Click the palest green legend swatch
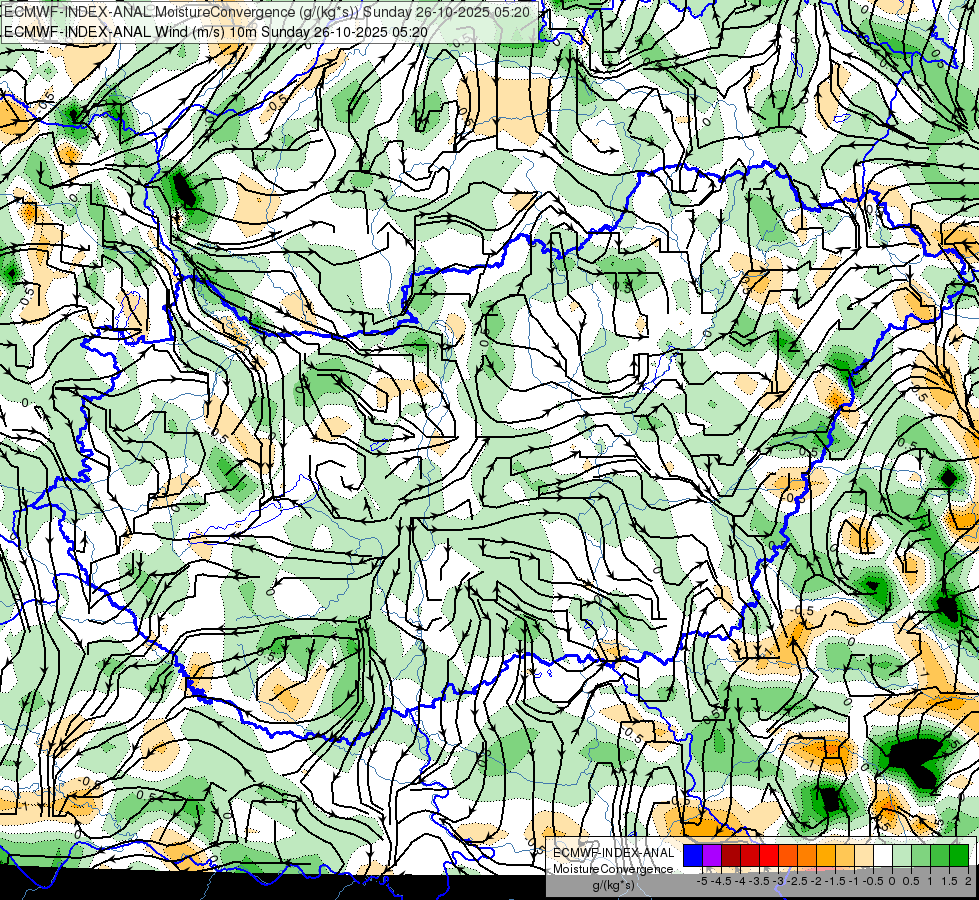 click(x=902, y=855)
